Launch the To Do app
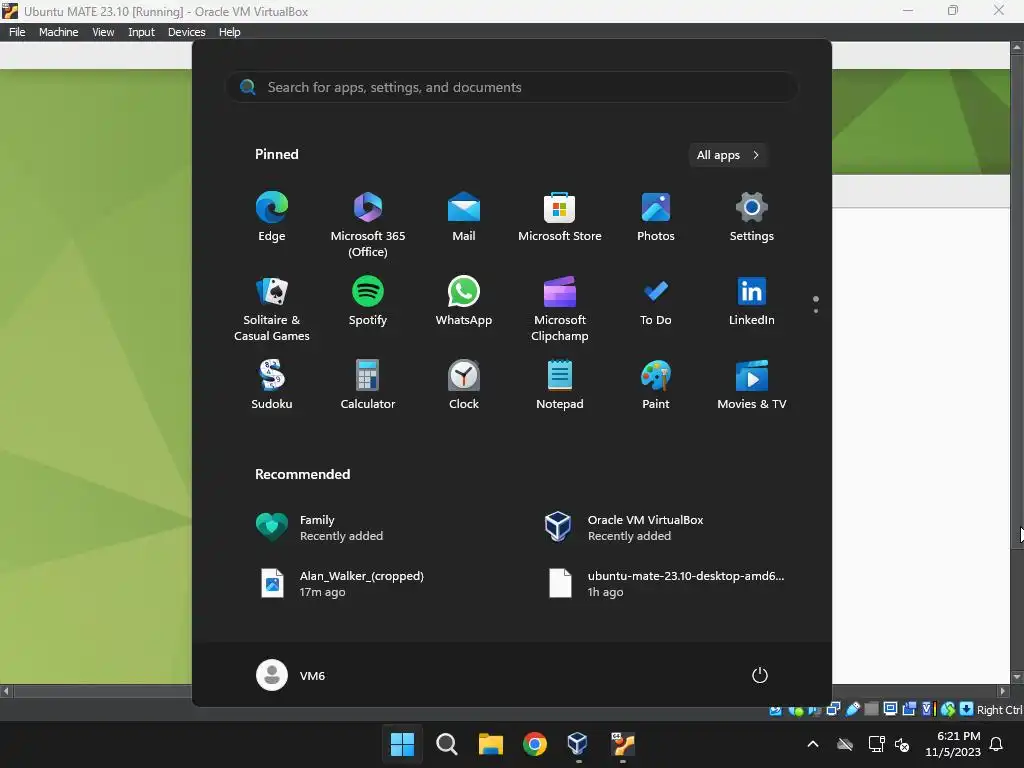The width and height of the screenshot is (1024, 768). tap(656, 301)
